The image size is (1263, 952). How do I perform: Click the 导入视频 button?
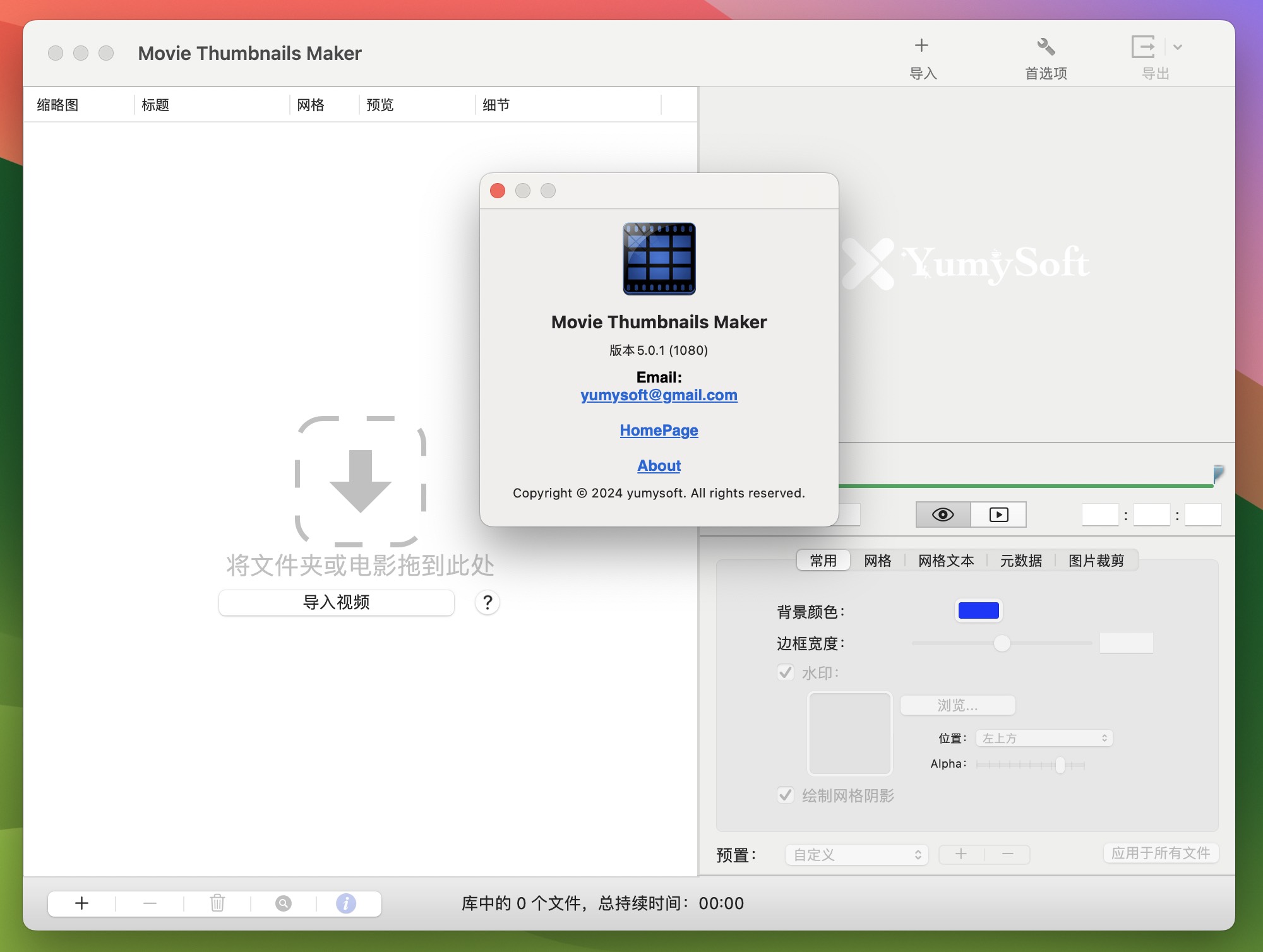[336, 602]
